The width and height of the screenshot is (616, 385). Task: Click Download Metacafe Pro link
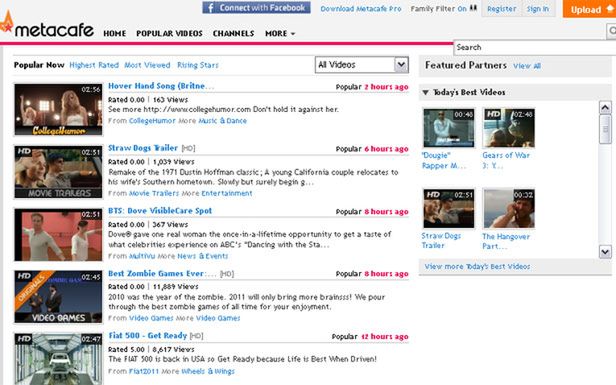pyautogui.click(x=361, y=9)
